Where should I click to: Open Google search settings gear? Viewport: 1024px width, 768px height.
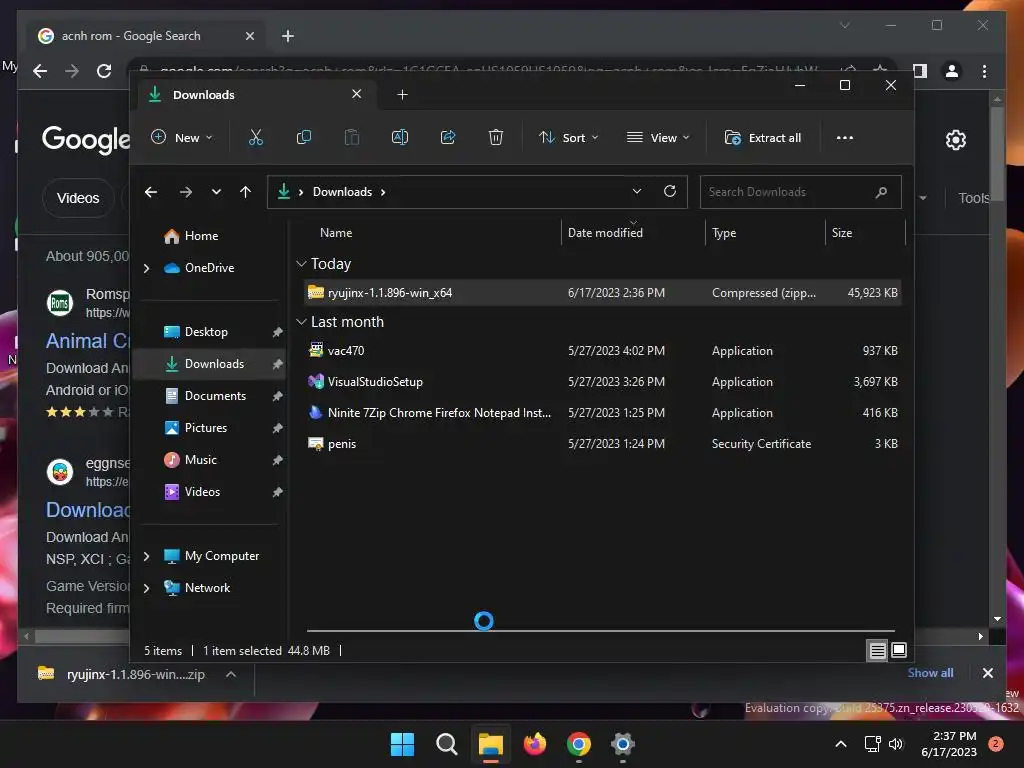pyautogui.click(x=955, y=140)
